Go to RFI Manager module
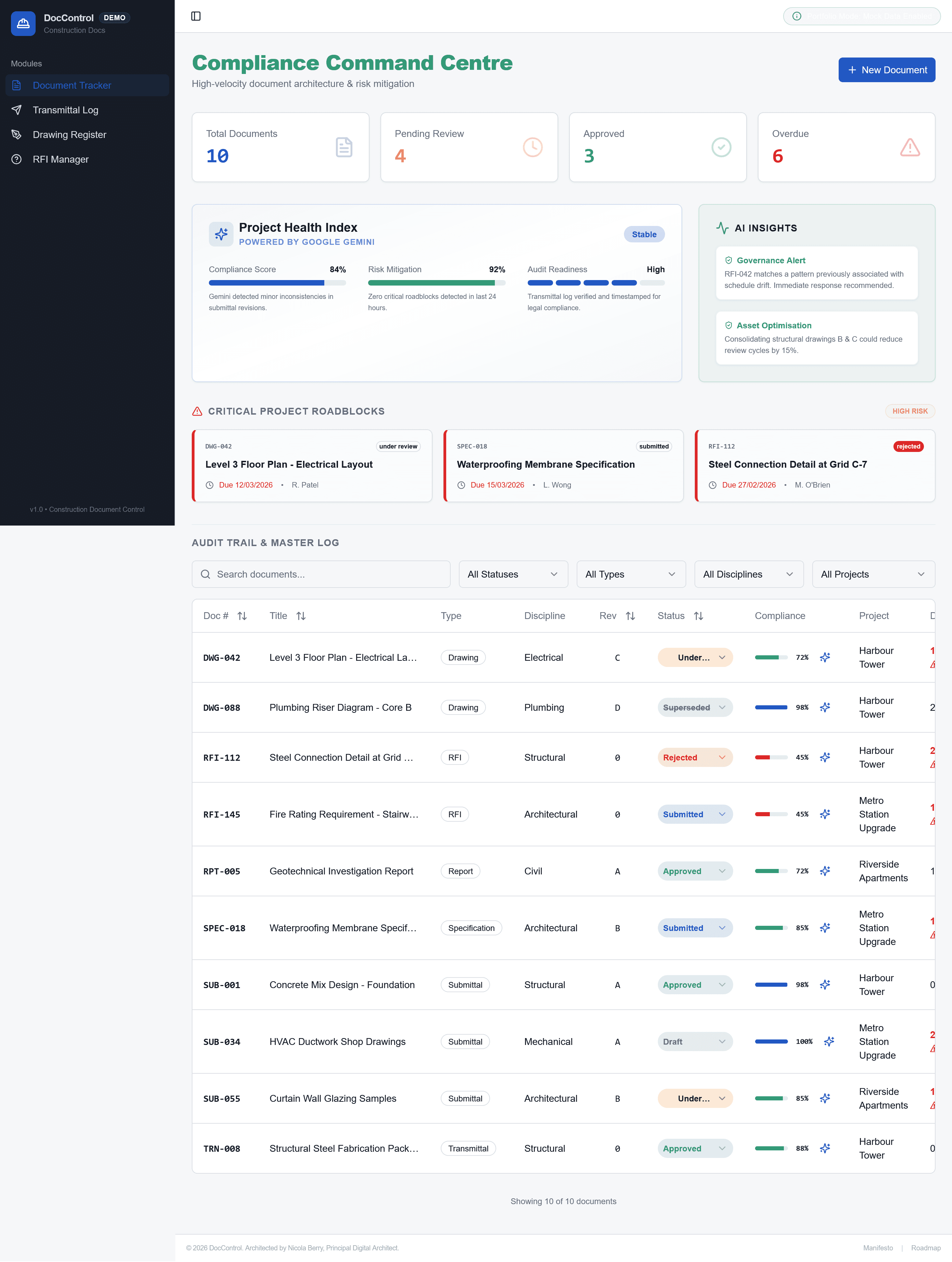952x1262 pixels. (x=61, y=159)
